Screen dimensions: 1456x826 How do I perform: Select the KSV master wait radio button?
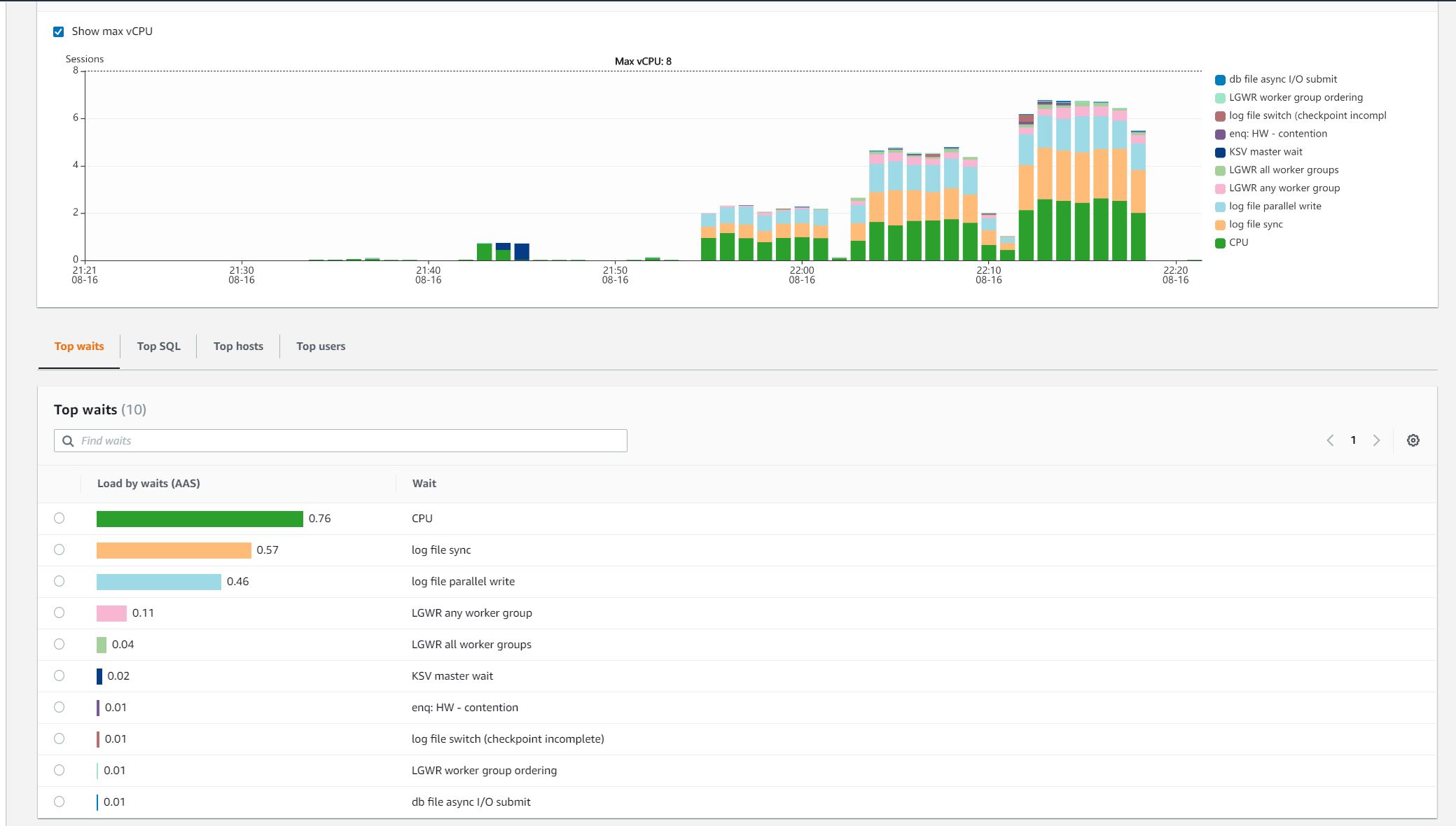click(59, 675)
